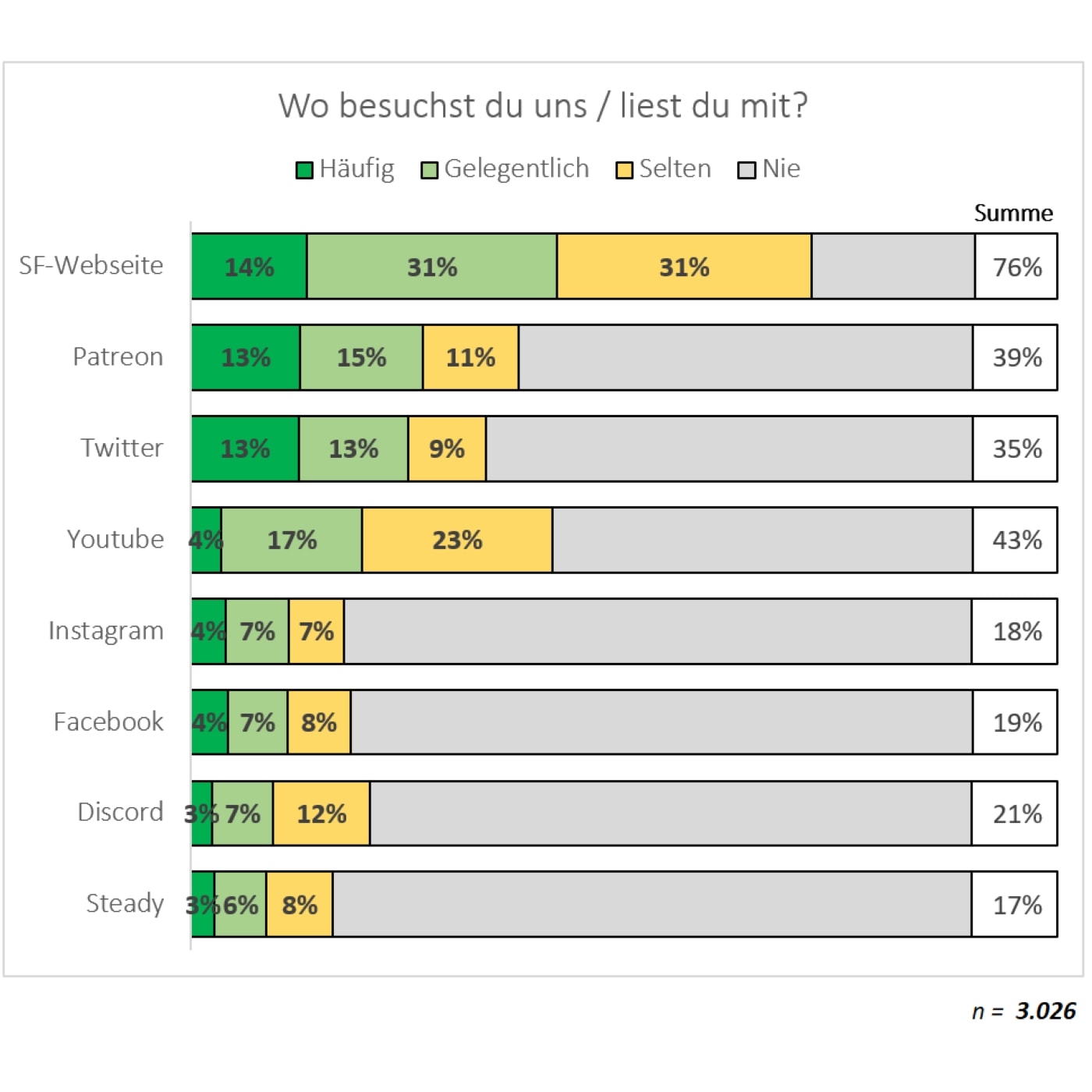Click the Facebook 8% Selten segment
This screenshot has width=1092, height=1092.
(x=319, y=722)
